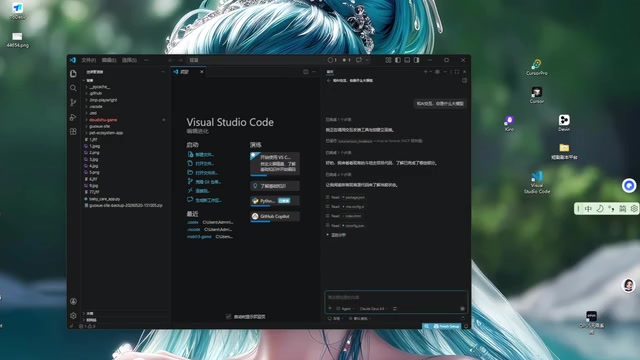Maximize the chat panel
Image resolution: width=640 pixels, height=360 pixels.
(457, 72)
